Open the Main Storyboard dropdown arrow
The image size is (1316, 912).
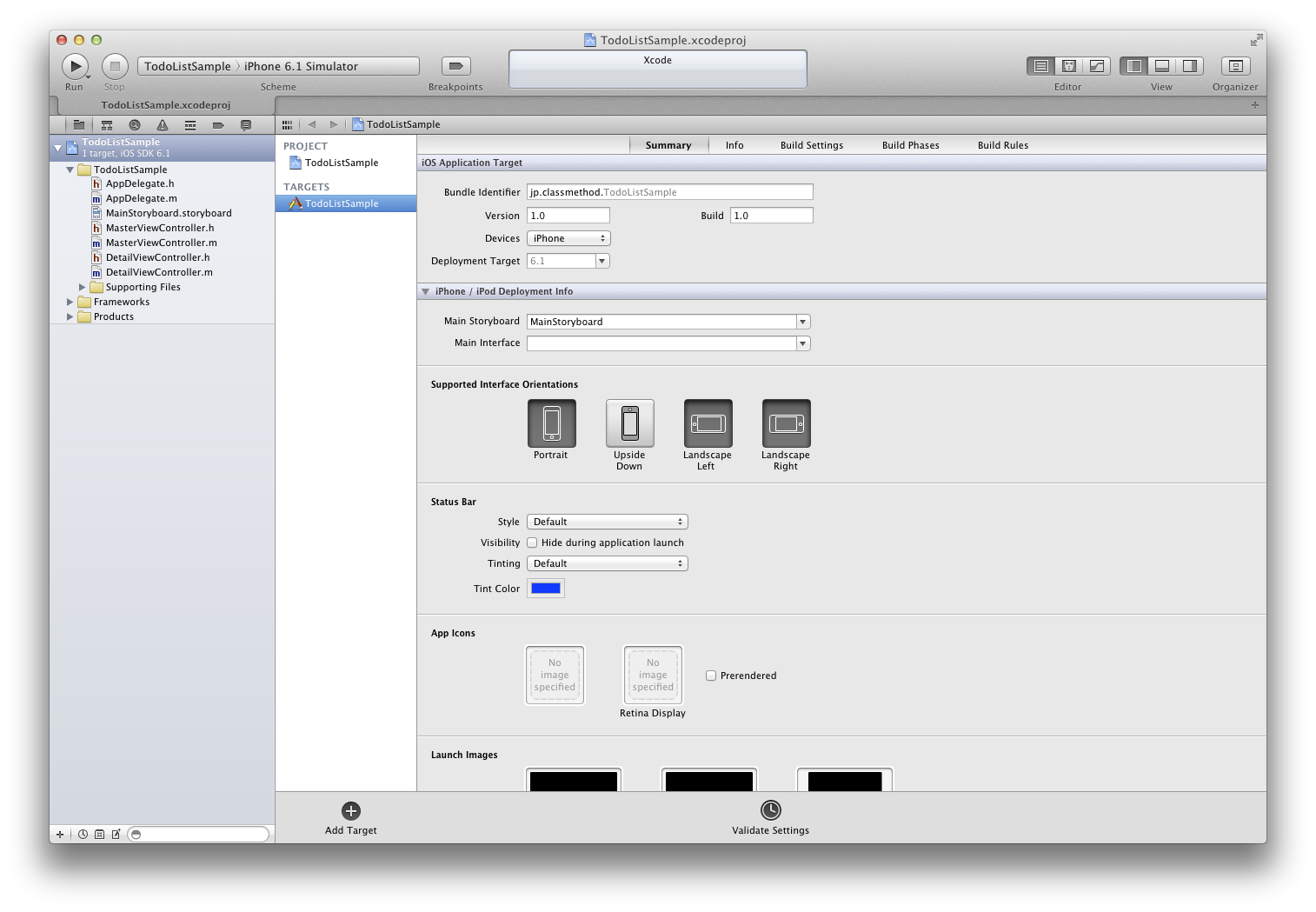tap(803, 322)
